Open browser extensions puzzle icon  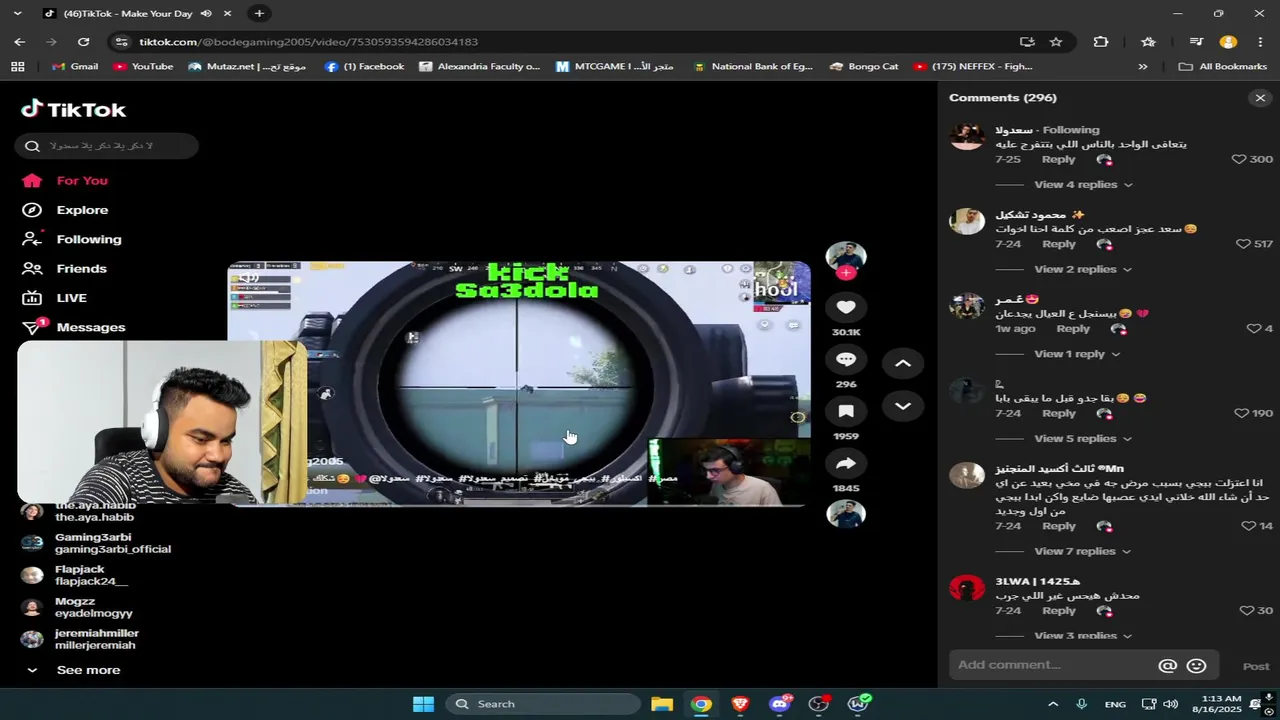pyautogui.click(x=1101, y=42)
